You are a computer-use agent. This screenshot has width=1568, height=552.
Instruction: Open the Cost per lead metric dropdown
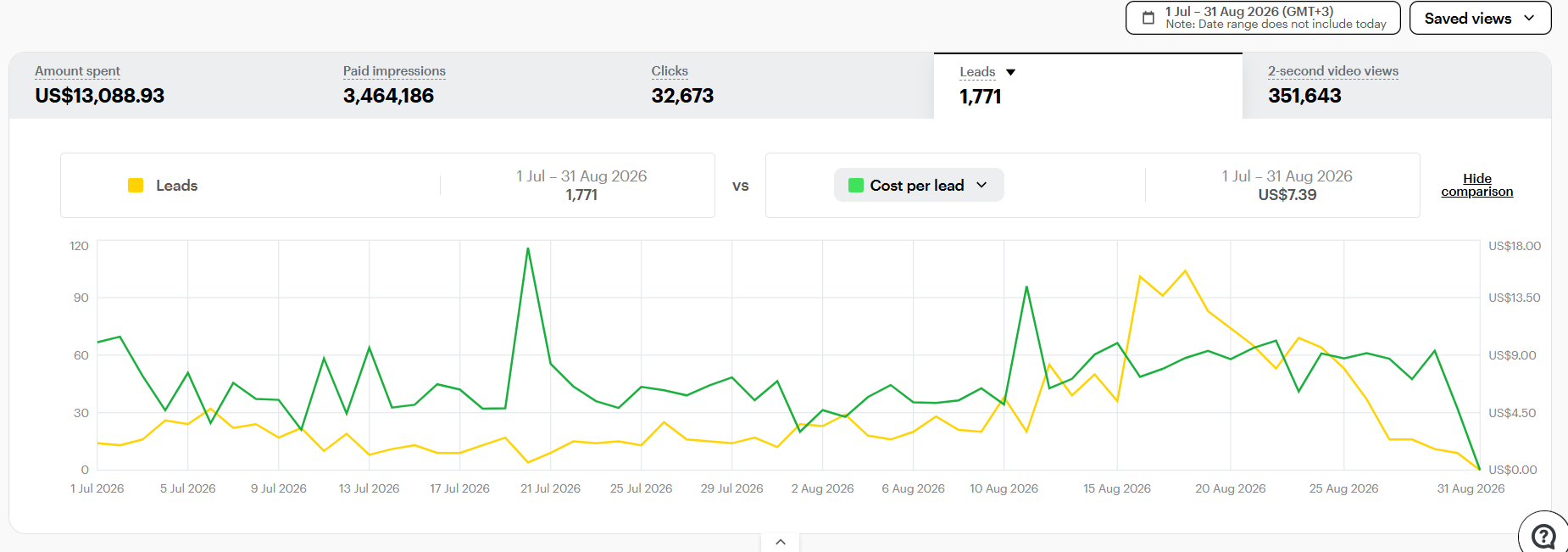[x=919, y=186]
